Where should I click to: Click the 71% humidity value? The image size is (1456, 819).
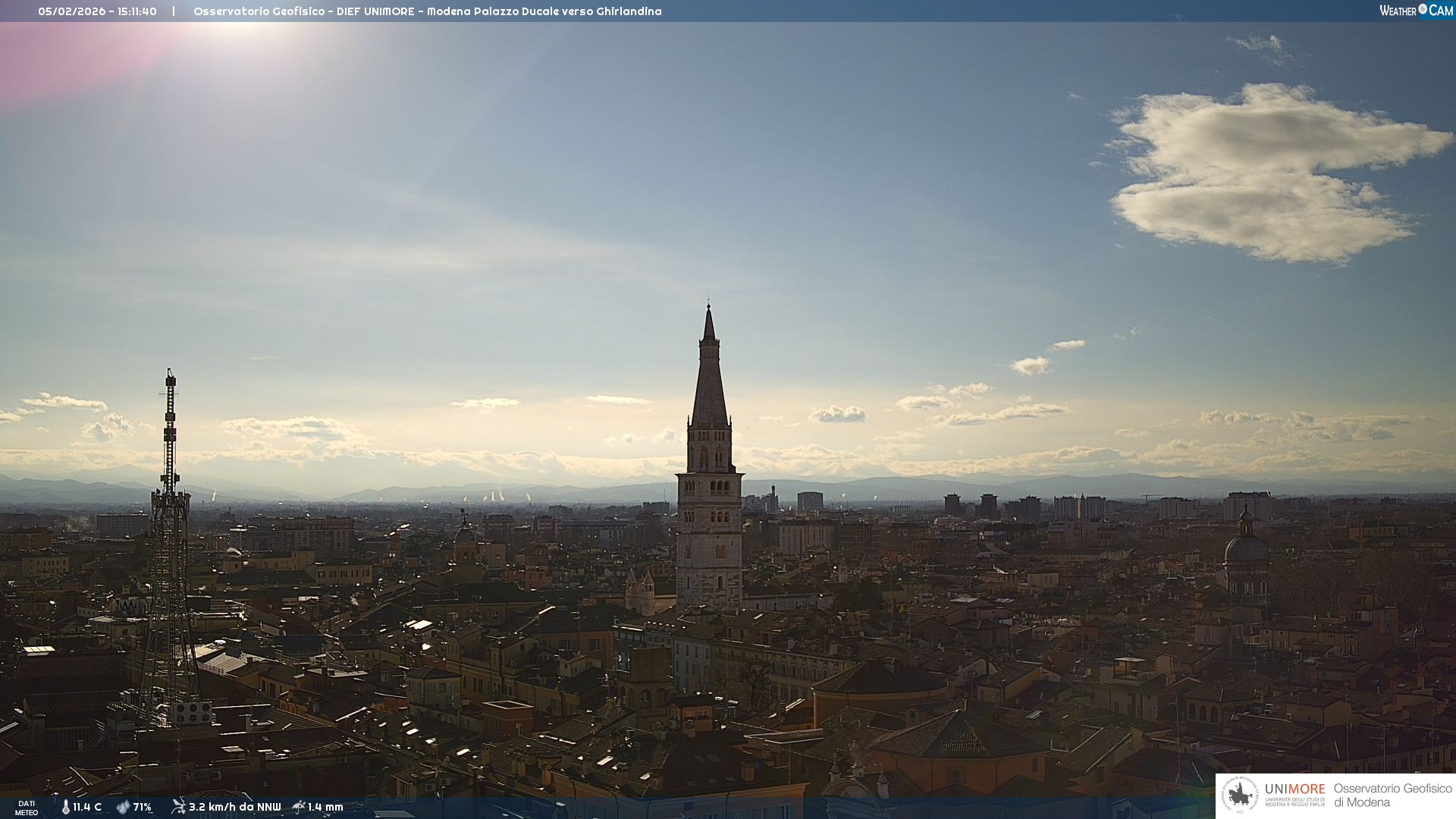click(x=143, y=807)
